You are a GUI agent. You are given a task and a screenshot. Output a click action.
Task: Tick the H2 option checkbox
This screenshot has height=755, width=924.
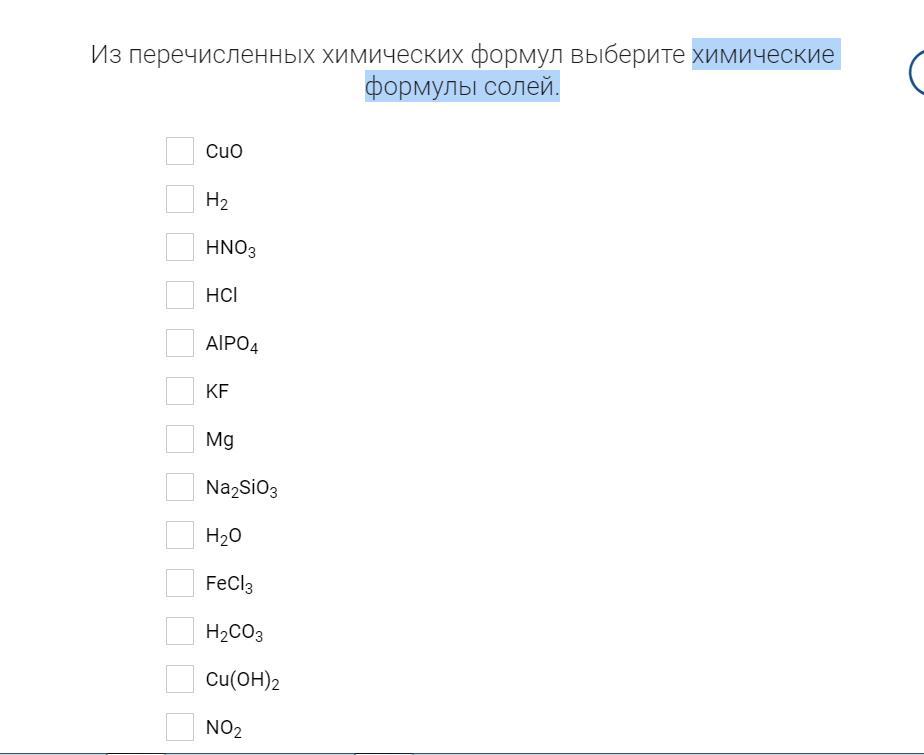click(180, 199)
